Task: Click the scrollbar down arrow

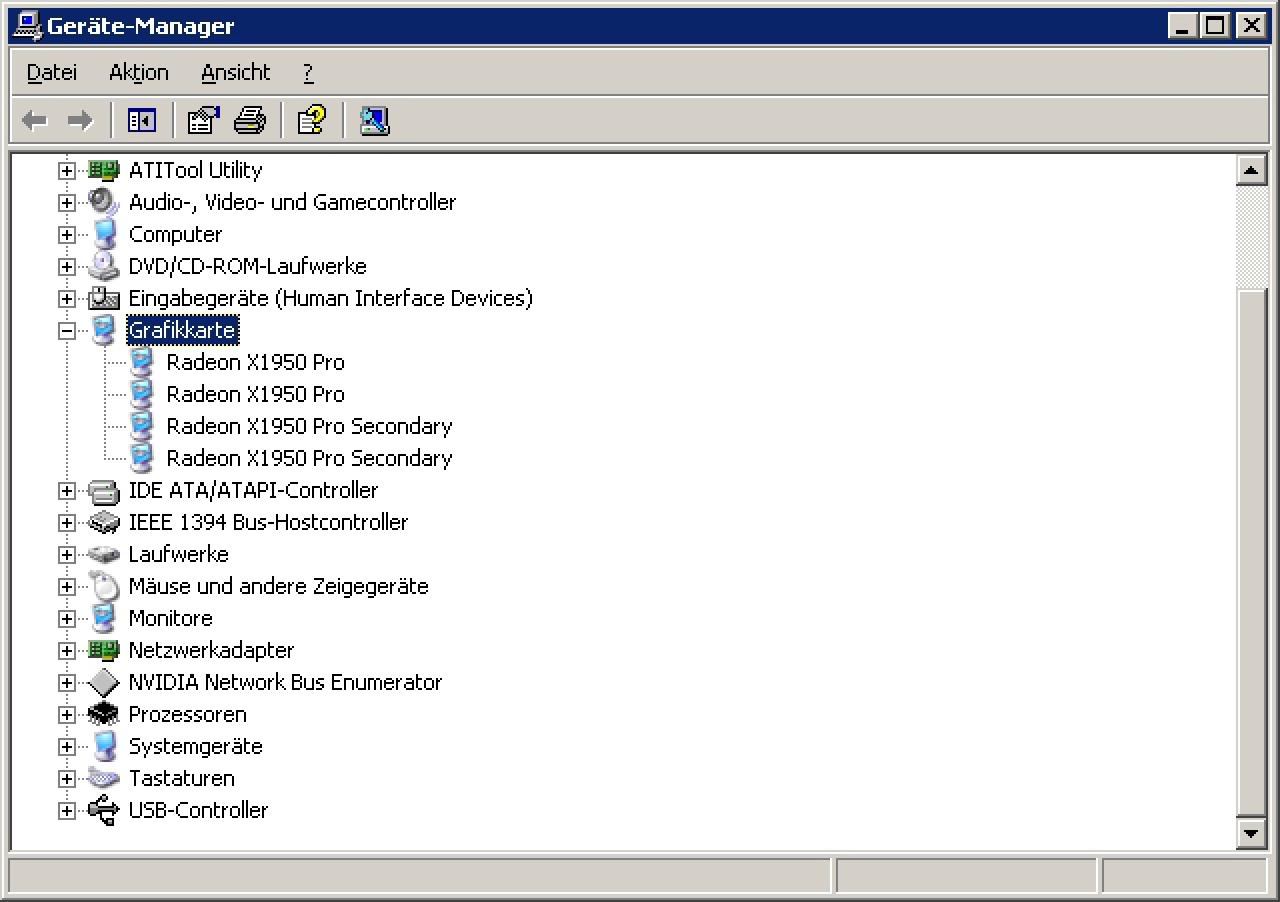Action: (1252, 832)
